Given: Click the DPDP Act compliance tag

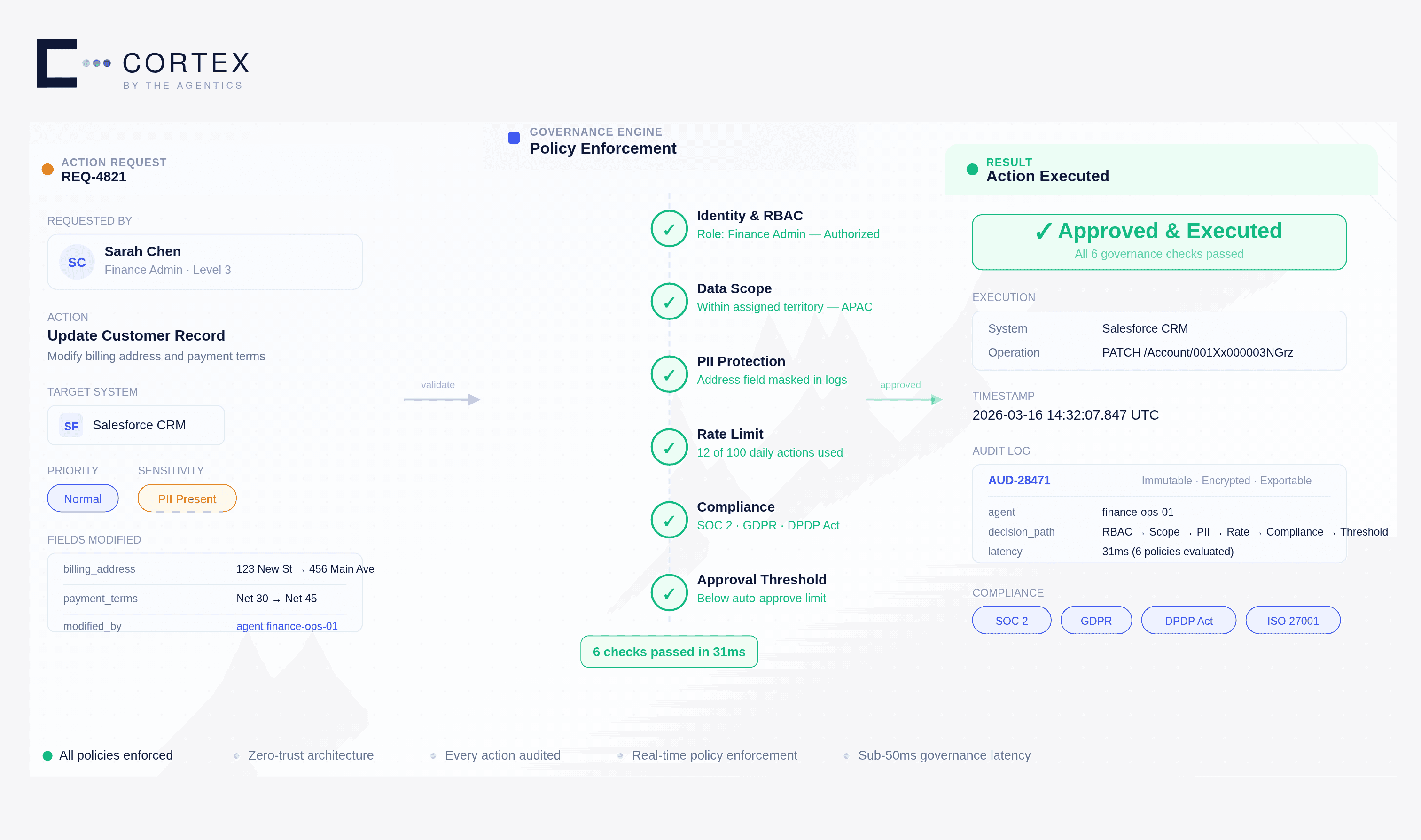Looking at the screenshot, I should click(x=1188, y=621).
